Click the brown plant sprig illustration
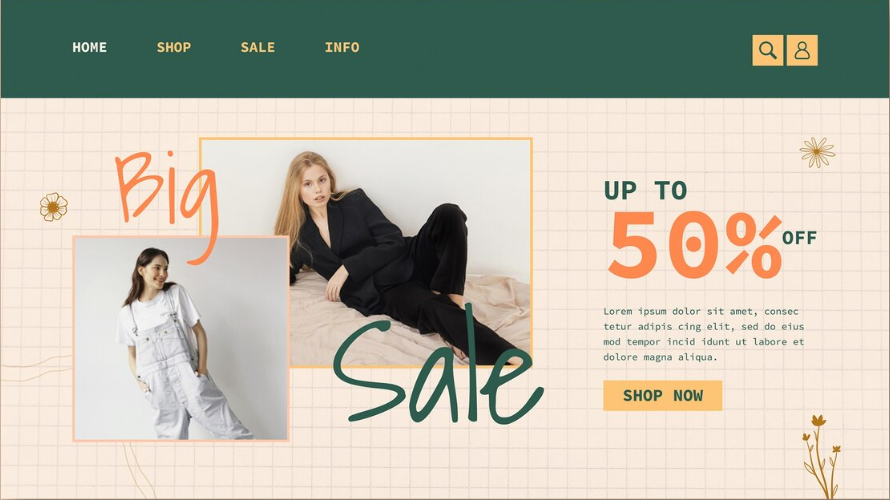Viewport: 890px width, 500px height. pos(821,456)
